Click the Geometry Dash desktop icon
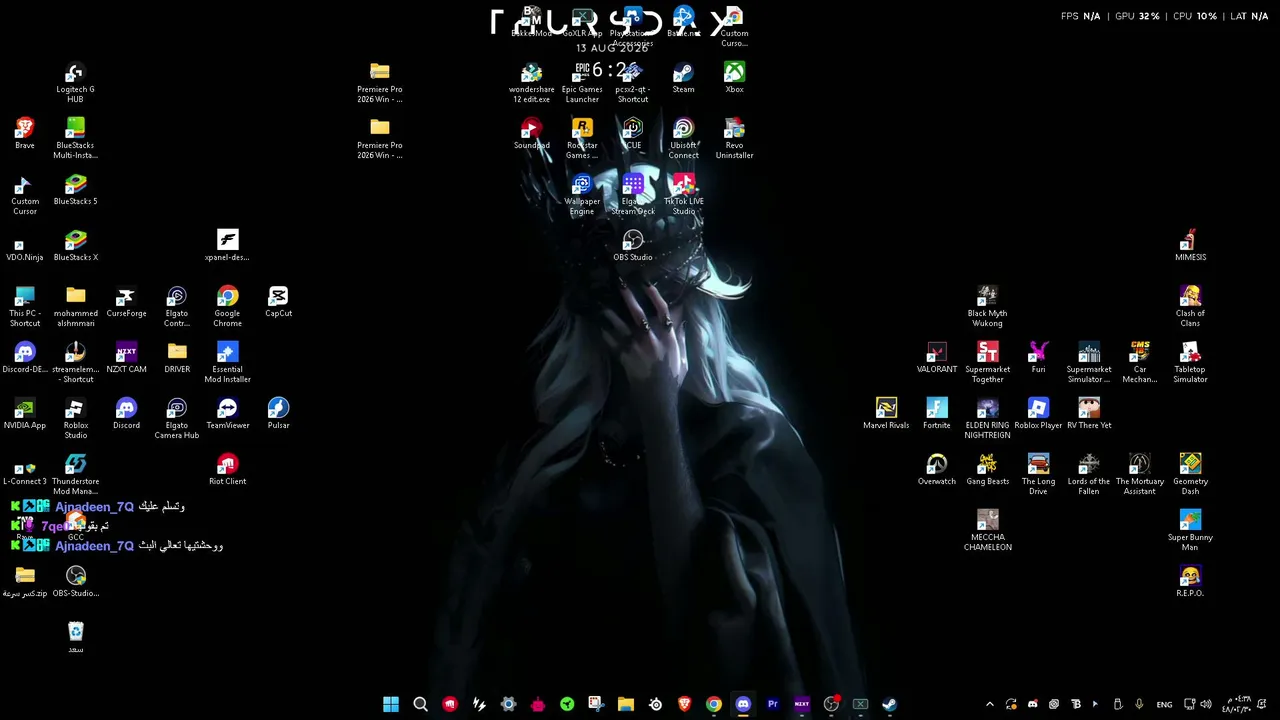 click(x=1190, y=475)
